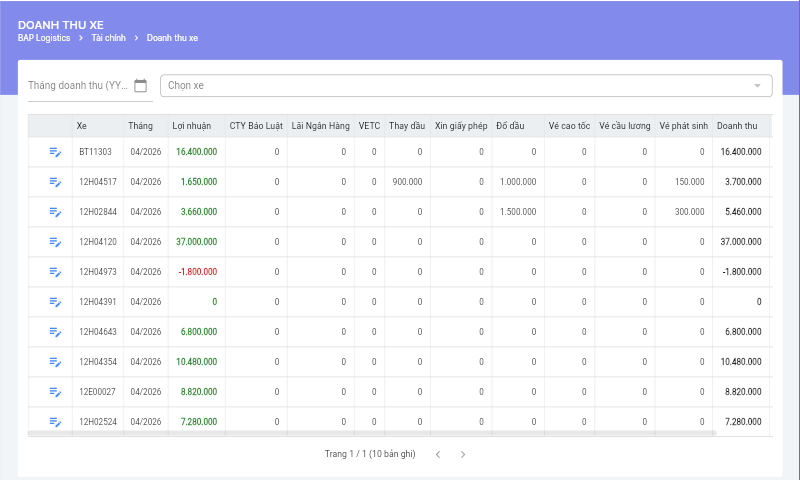The height and width of the screenshot is (480, 800).
Task: Select profit cell 16.400.000 in green
Action: point(196,152)
